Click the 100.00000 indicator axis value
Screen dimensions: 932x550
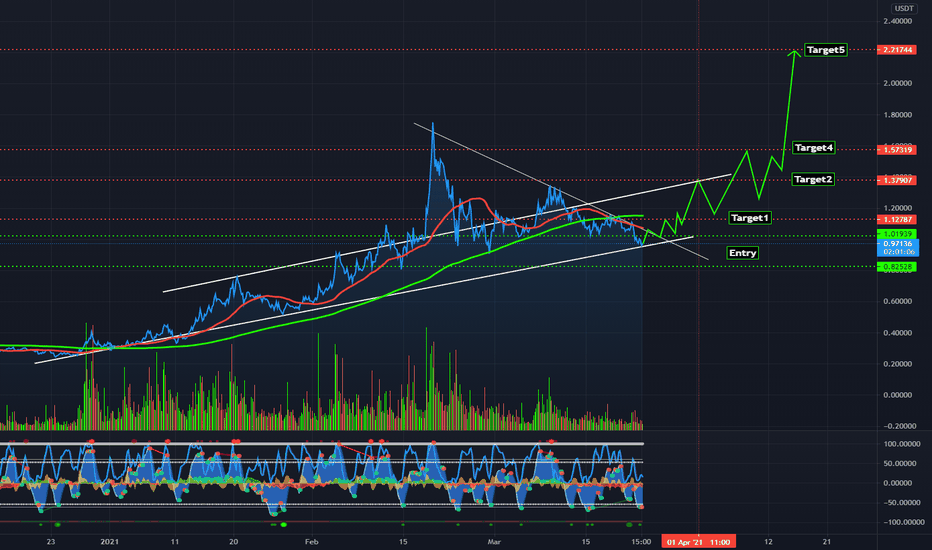click(x=902, y=444)
